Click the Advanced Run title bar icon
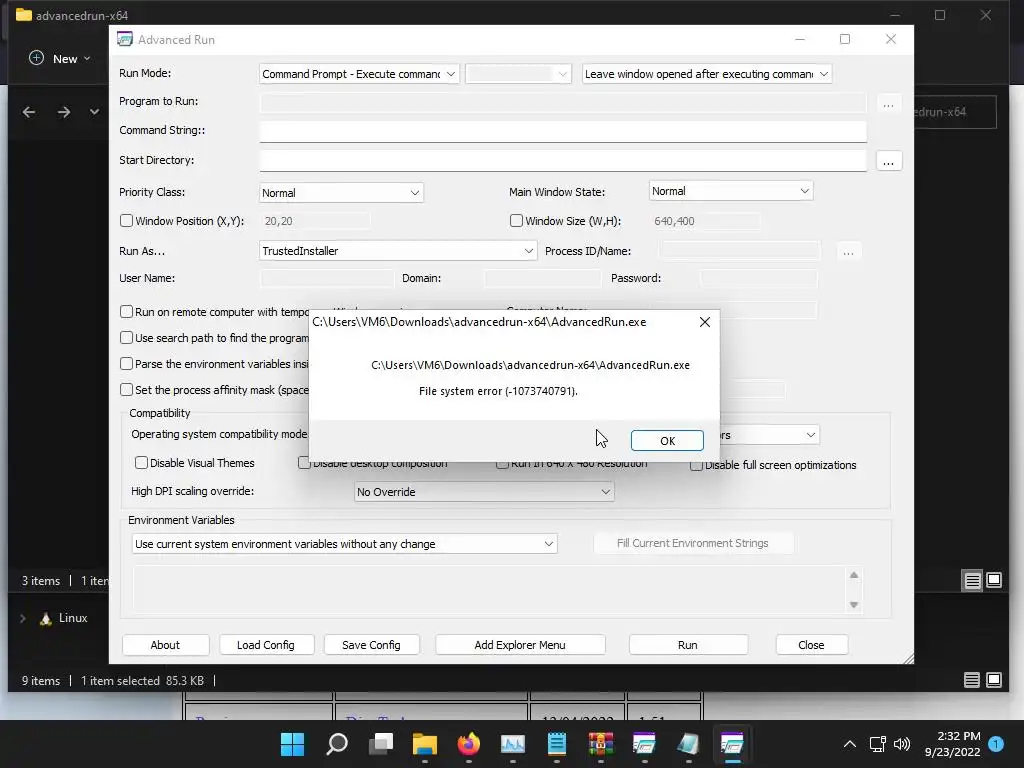The image size is (1024, 768). point(125,39)
